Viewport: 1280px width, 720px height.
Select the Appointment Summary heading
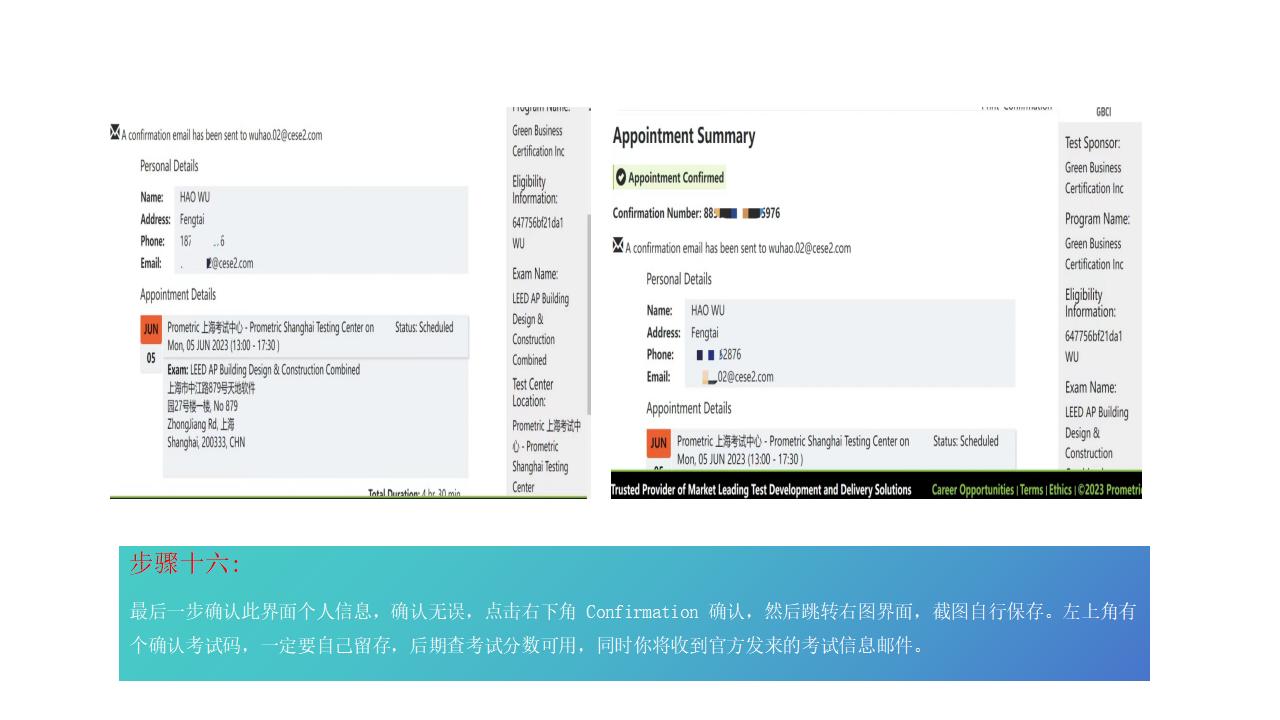pyautogui.click(x=684, y=136)
